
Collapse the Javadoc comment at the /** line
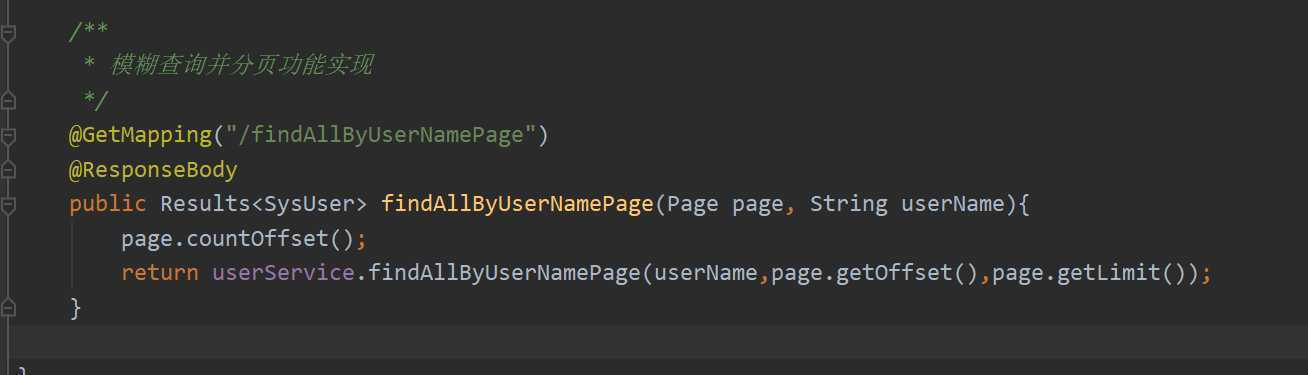9,35
